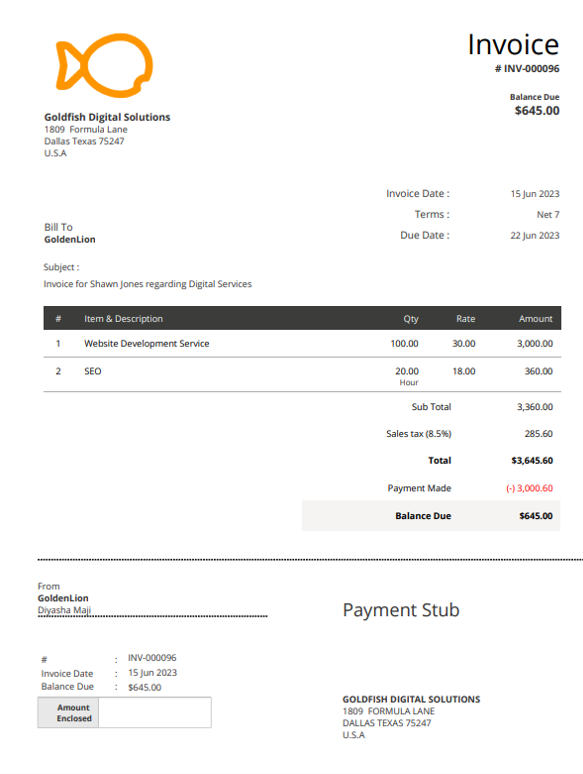Click the Diyasha Maji signature line
Viewport: 583px width, 774px height.
(153, 611)
